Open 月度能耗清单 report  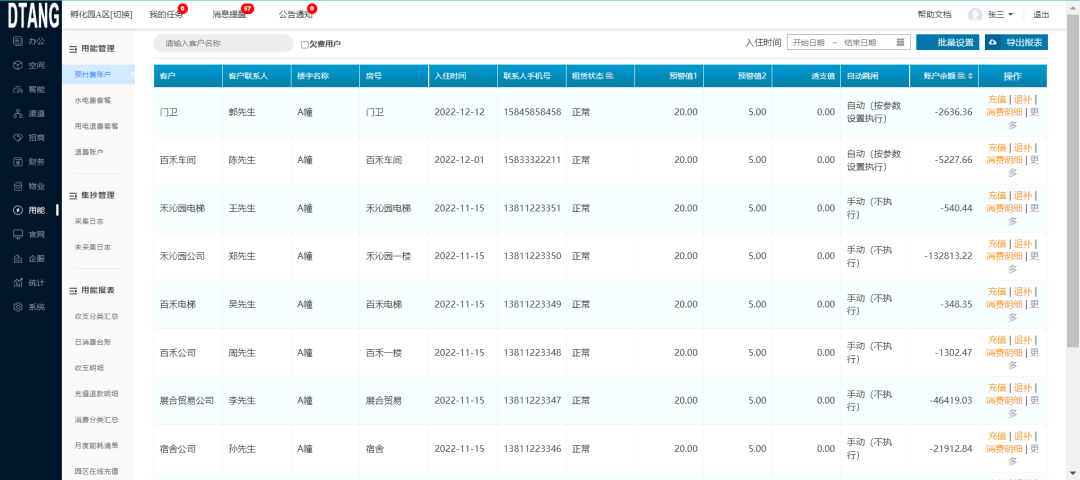point(96,446)
